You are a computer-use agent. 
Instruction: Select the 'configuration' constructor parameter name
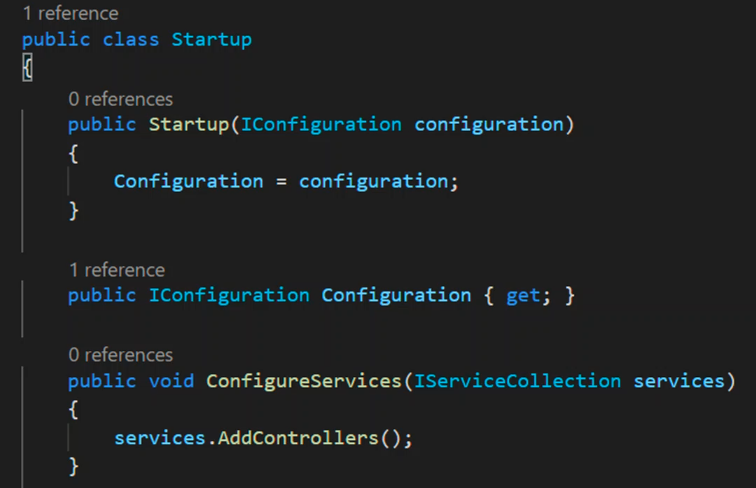point(489,125)
